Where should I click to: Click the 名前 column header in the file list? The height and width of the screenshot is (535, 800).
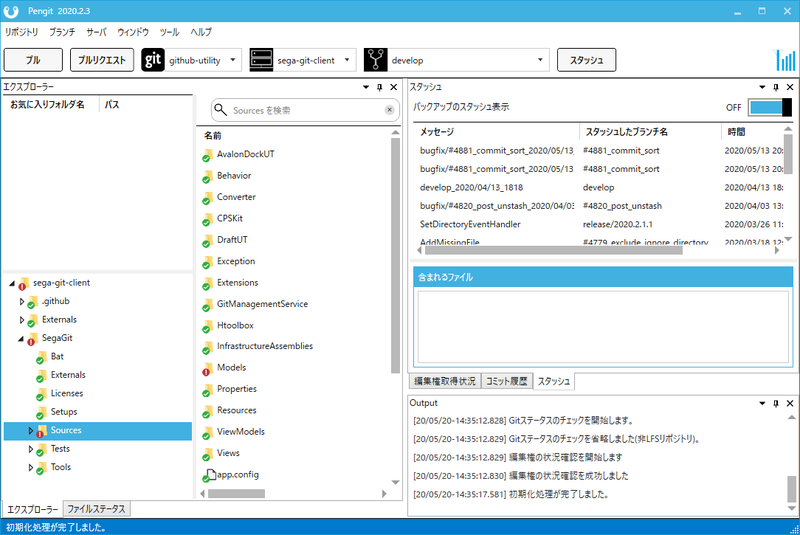(213, 136)
